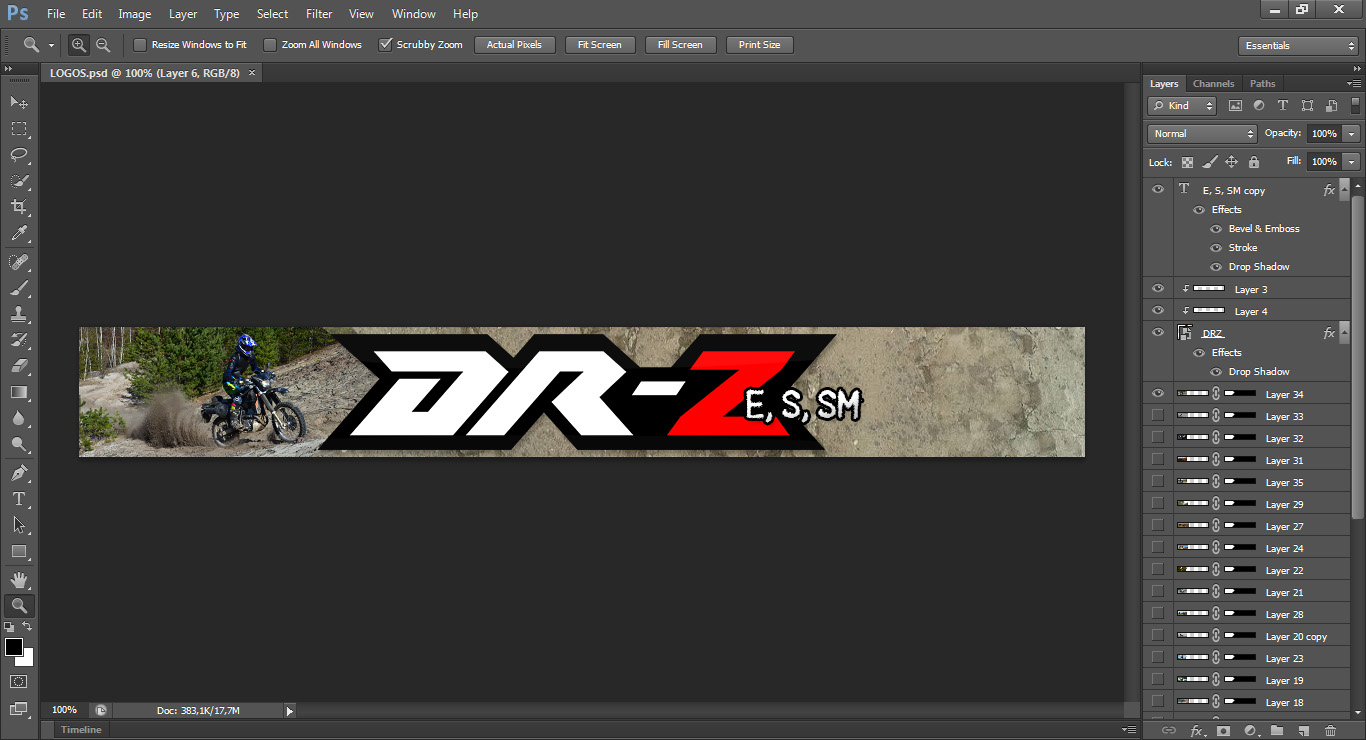Open the Kind filter dropdown
Viewport: 1366px width, 740px height.
pyautogui.click(x=1182, y=105)
